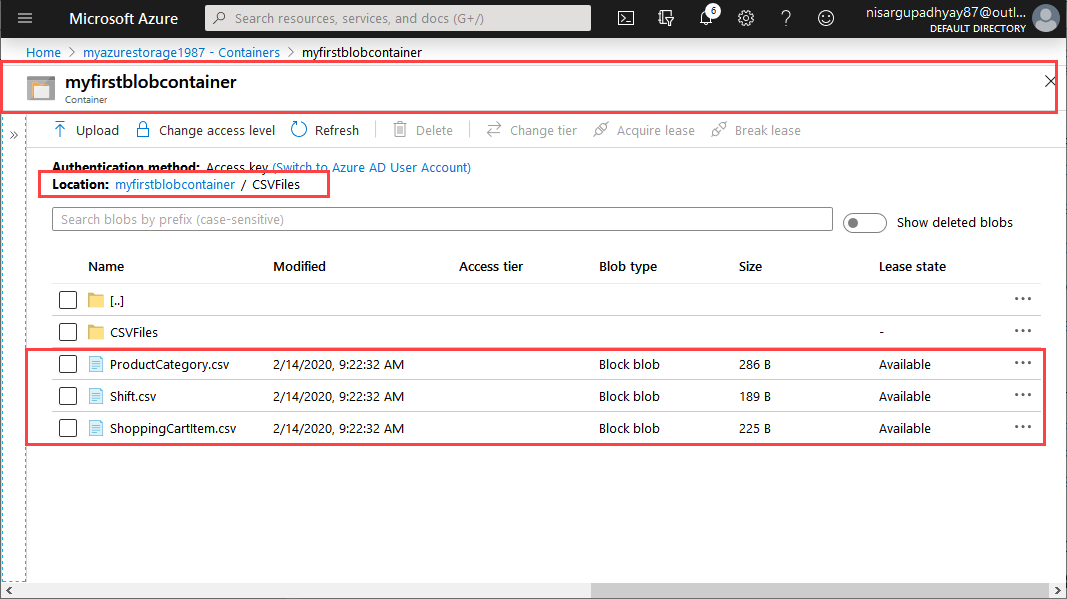The width and height of the screenshot is (1067, 599).
Task: Open more options for ProductCategory.csv
Action: coord(1022,363)
